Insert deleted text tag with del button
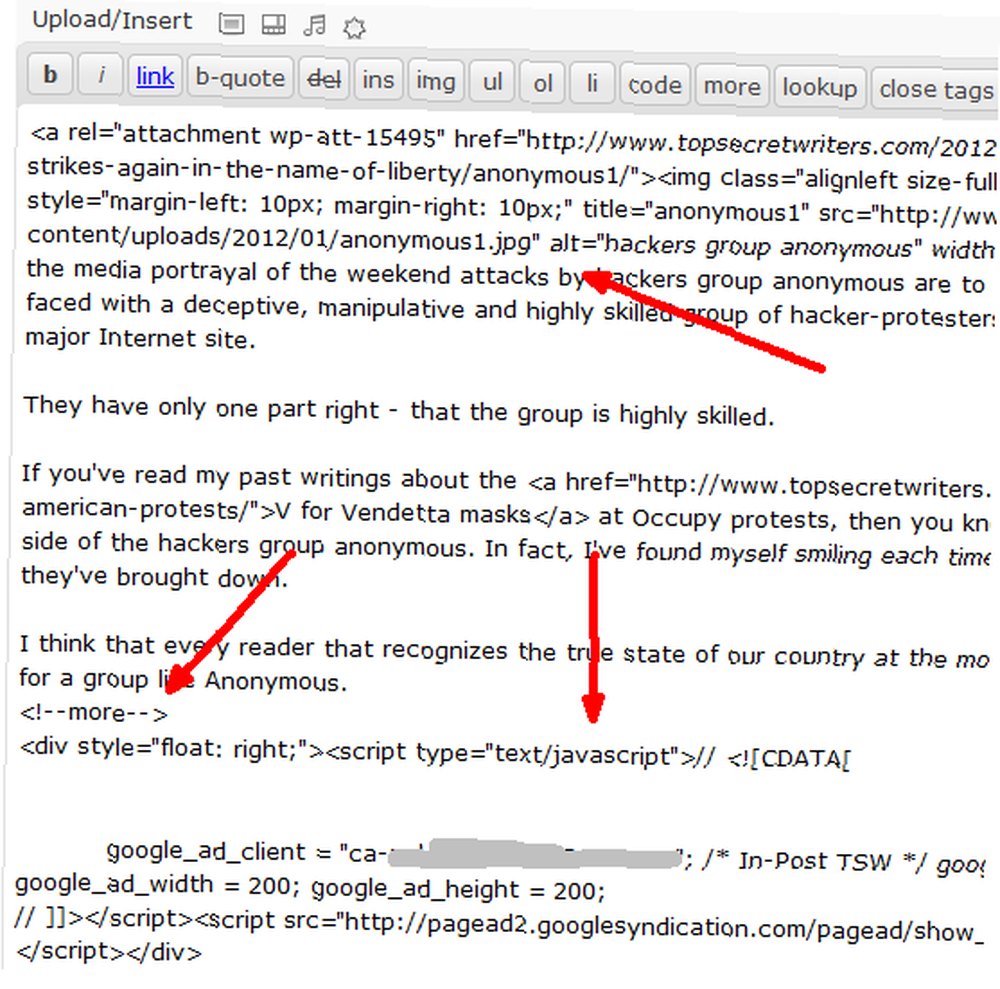 tap(324, 80)
